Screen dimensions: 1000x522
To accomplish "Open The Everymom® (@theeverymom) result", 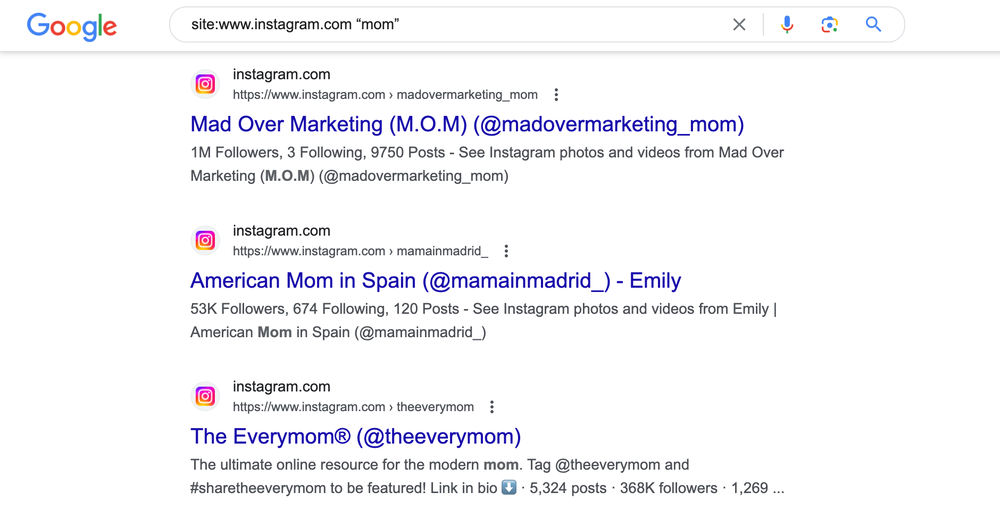I will click(355, 436).
